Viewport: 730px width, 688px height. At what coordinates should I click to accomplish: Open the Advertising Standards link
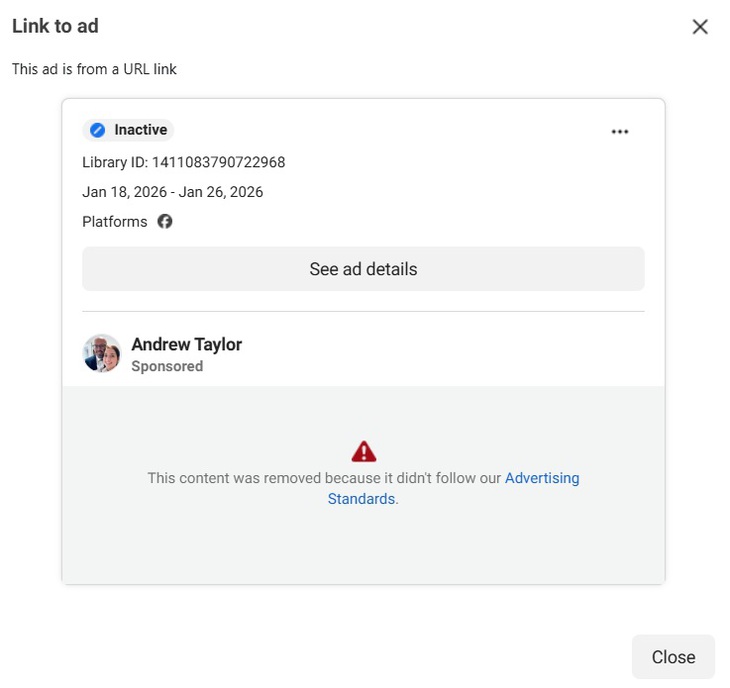[541, 478]
